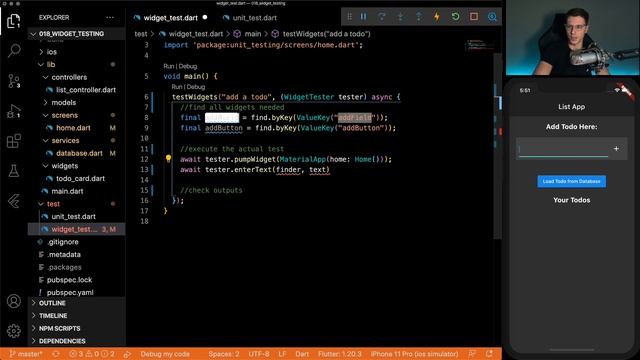Click Debug code lens above void main
Screen dimensions: 640x360
pos(188,66)
